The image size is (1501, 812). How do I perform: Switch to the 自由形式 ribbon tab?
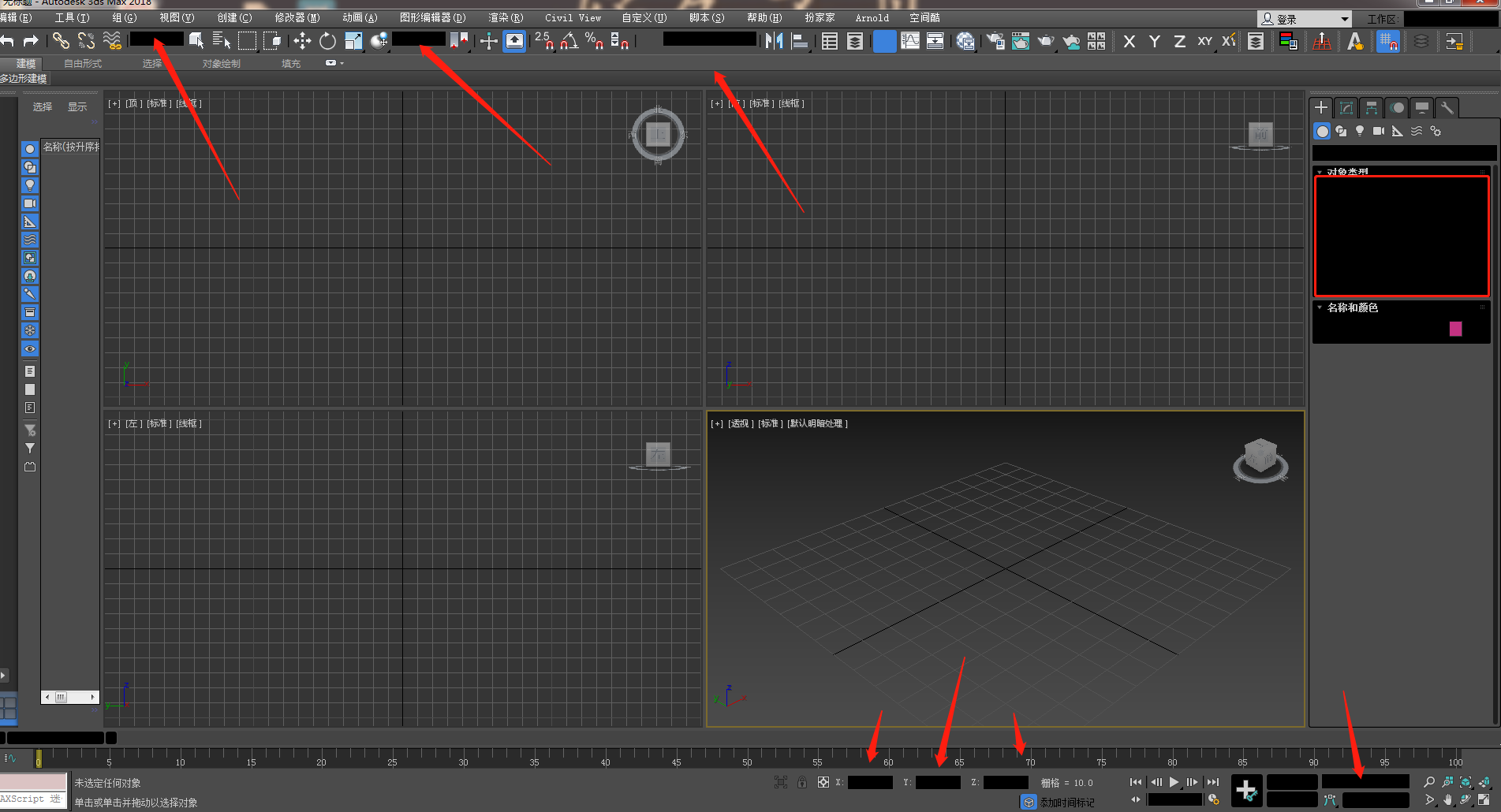coord(83,64)
